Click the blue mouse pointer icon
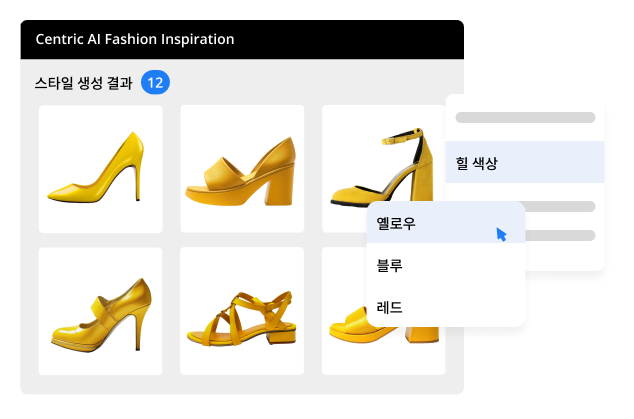The width and height of the screenshot is (634, 419). 502,234
